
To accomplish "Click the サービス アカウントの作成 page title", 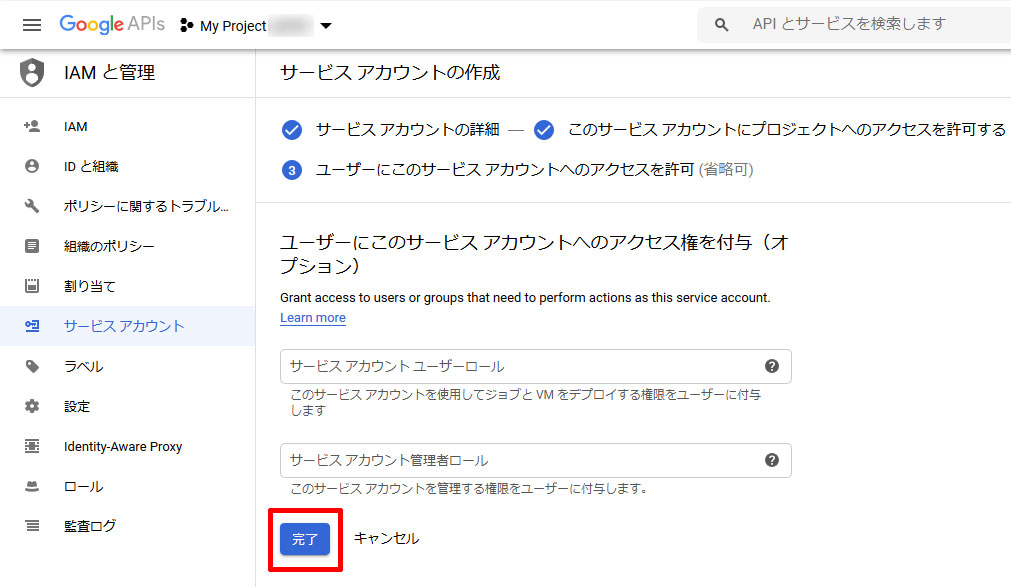I will click(x=390, y=73).
